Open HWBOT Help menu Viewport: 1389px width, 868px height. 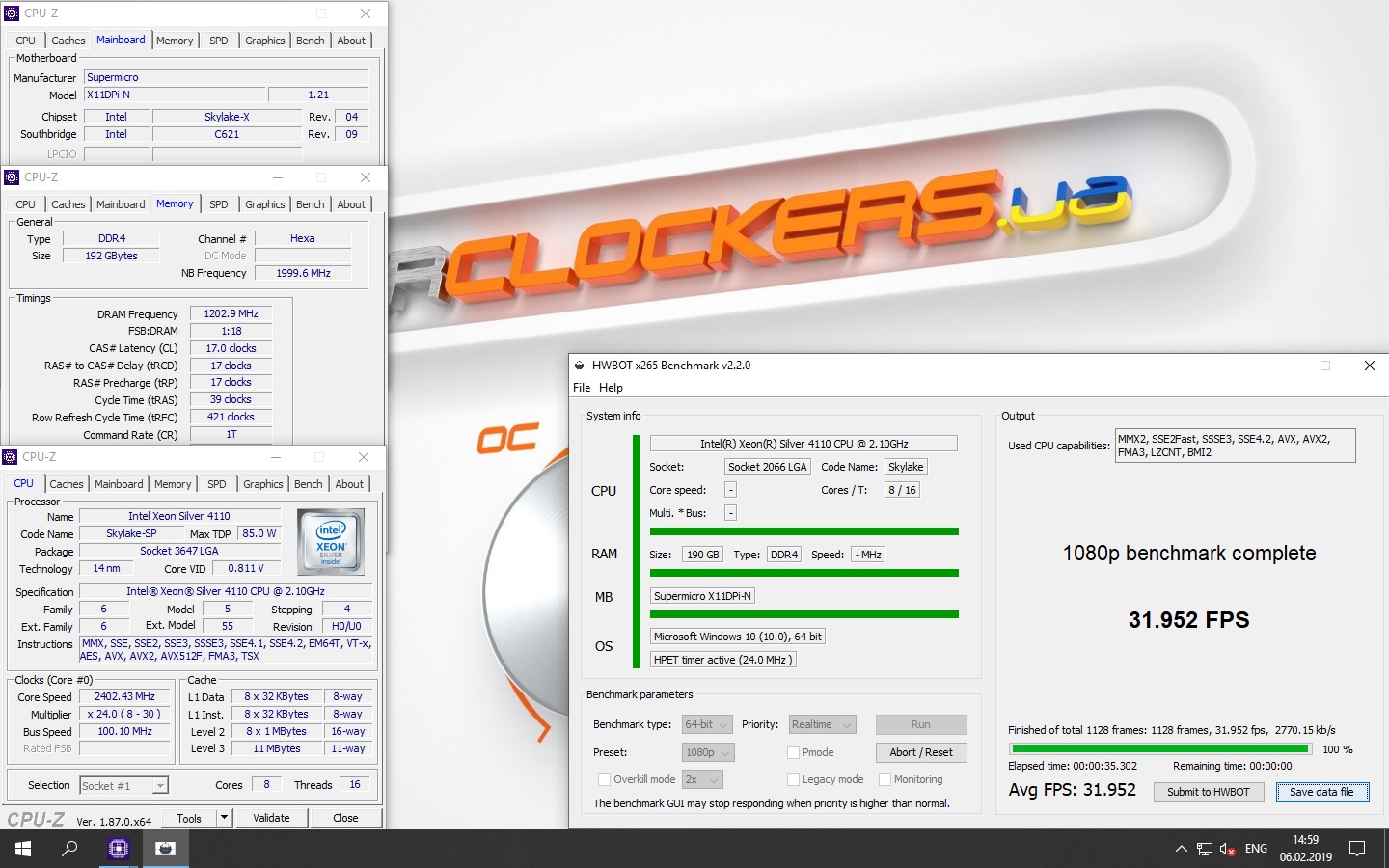coord(611,388)
